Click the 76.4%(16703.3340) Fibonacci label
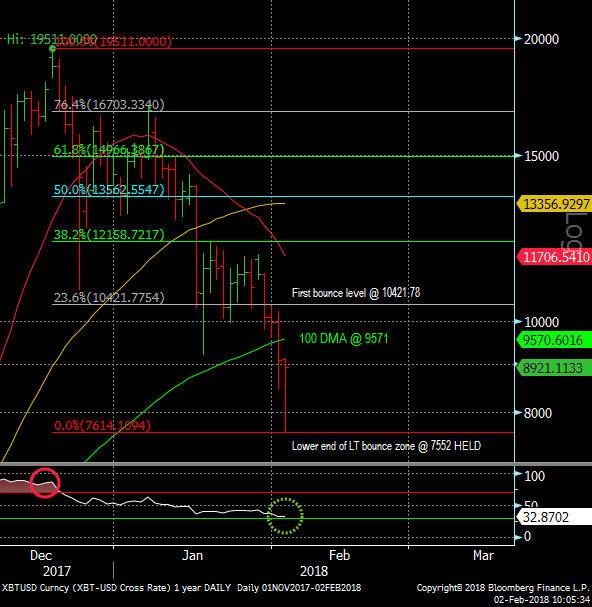592x607 pixels. (x=109, y=105)
